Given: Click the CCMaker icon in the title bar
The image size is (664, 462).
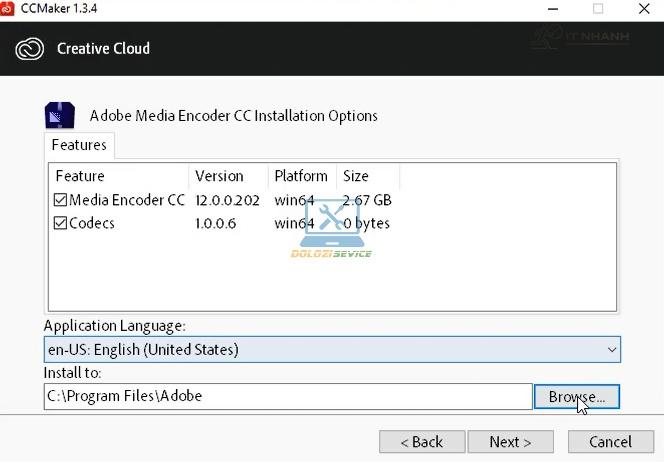Looking at the screenshot, I should (x=10, y=9).
